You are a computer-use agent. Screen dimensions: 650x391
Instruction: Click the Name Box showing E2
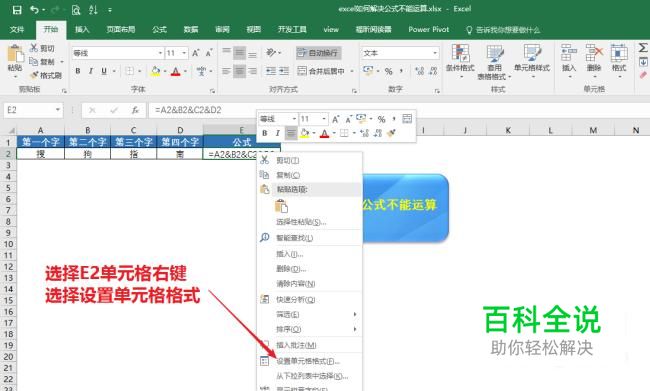pos(33,110)
